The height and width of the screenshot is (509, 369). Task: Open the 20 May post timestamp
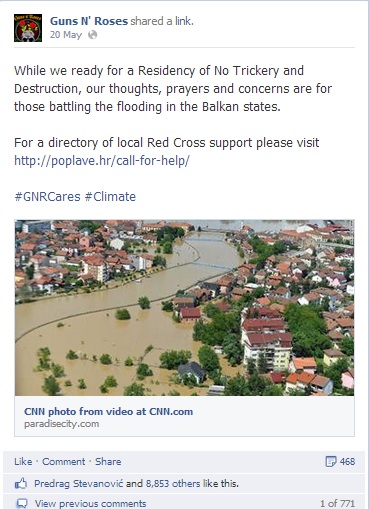66,35
